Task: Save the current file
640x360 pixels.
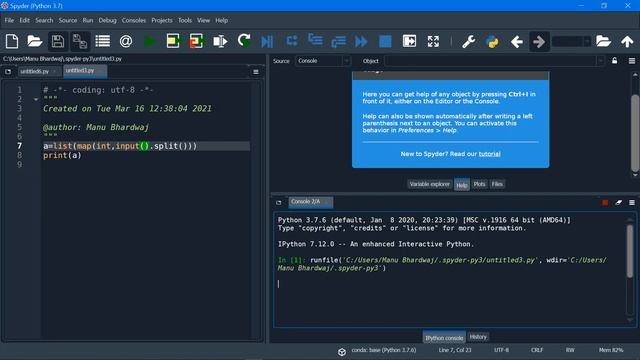Action: tap(58, 41)
